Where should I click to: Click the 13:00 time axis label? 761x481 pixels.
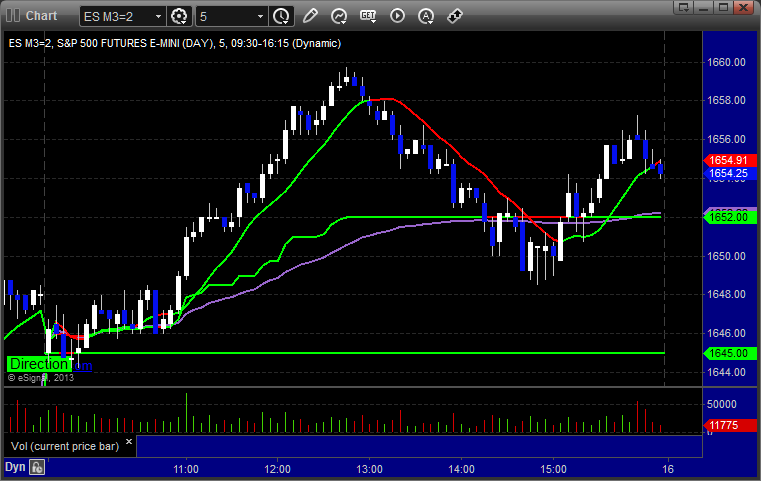click(370, 469)
